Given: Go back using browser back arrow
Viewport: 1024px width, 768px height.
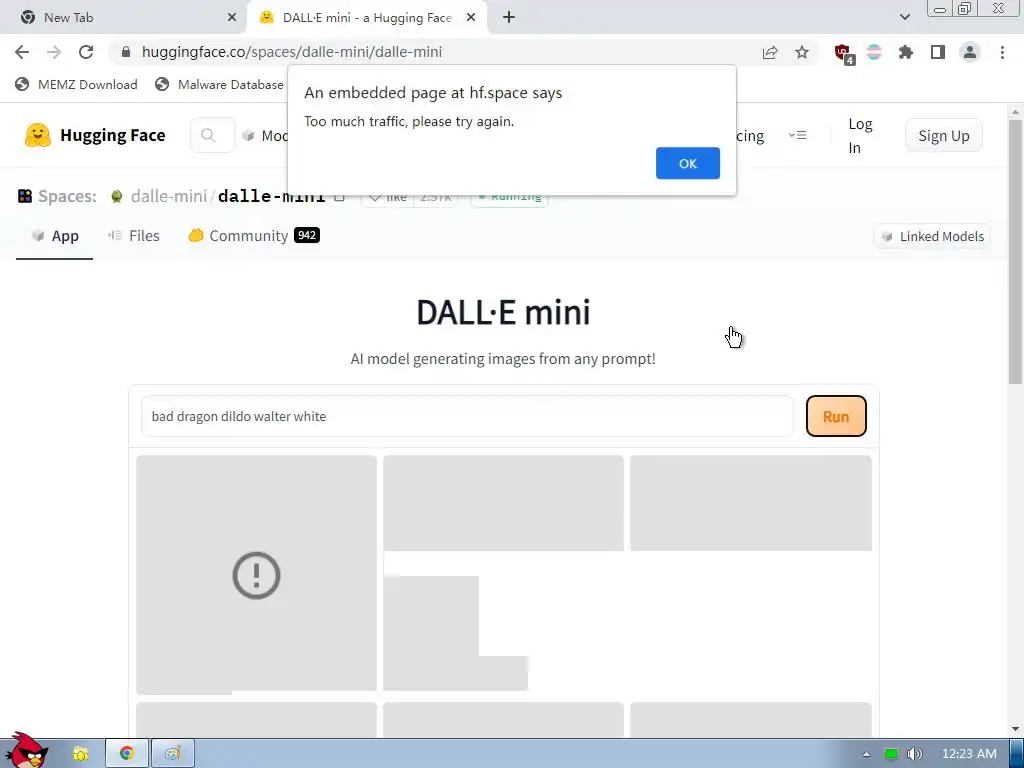Looking at the screenshot, I should (22, 52).
